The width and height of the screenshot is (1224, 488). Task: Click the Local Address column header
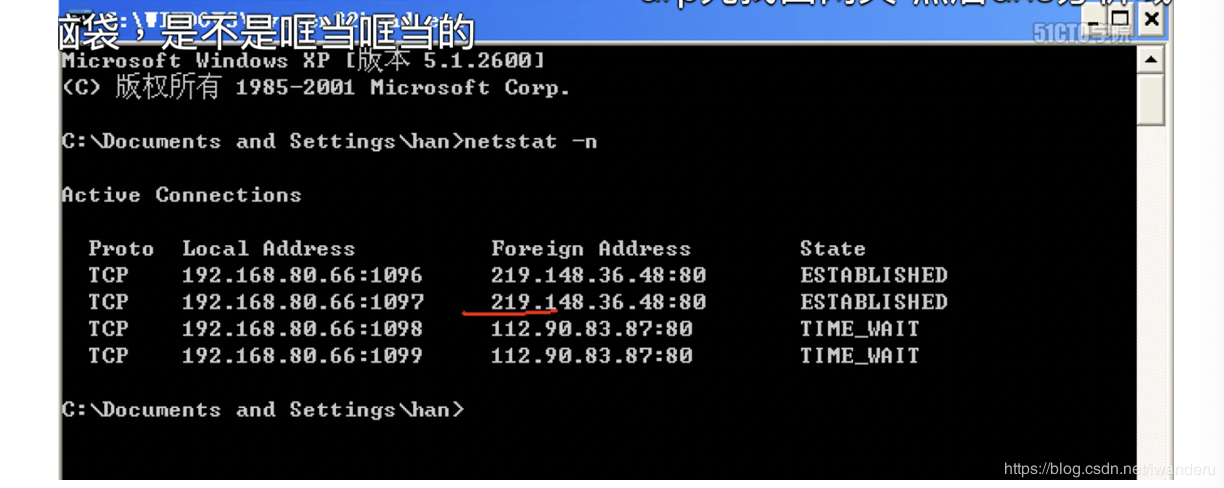tap(268, 248)
